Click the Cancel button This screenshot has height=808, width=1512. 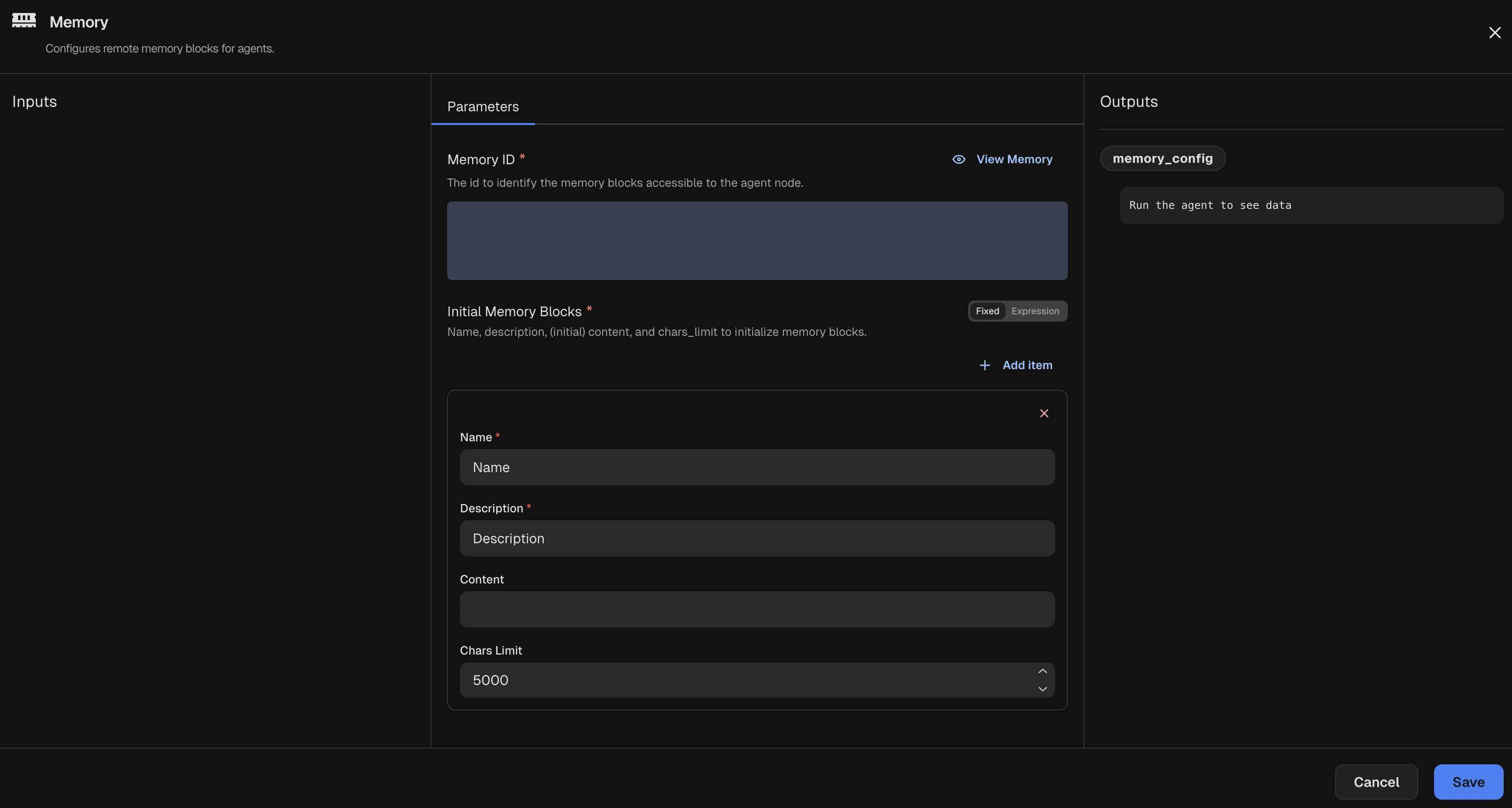[1376, 782]
